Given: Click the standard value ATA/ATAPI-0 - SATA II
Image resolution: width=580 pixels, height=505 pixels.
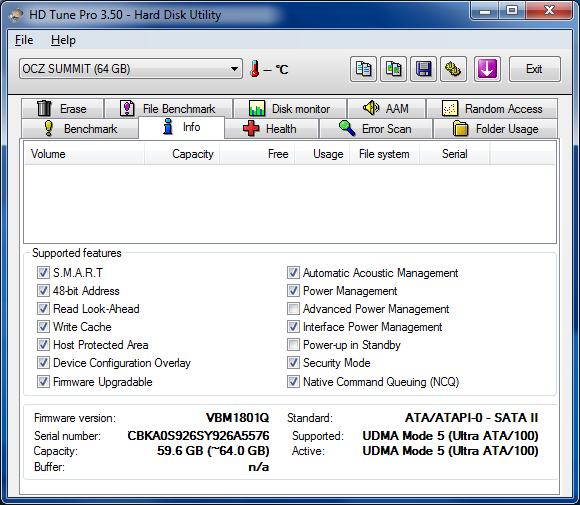Looking at the screenshot, I should click(x=472, y=418).
